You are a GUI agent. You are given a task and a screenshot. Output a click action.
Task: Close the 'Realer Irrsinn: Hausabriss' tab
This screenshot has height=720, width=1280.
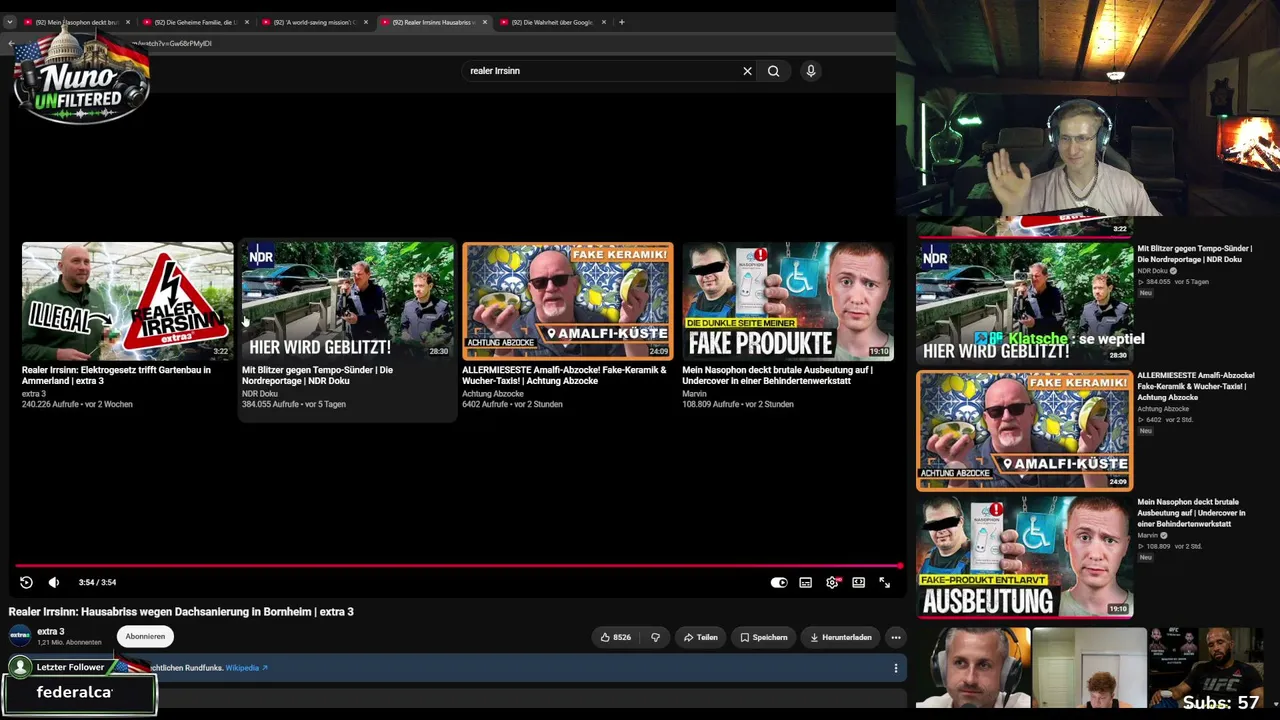[485, 22]
